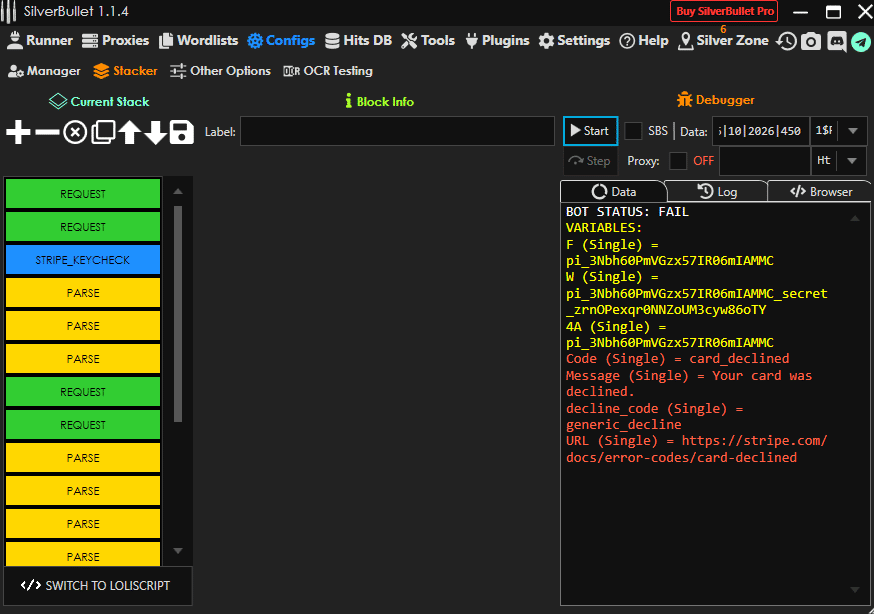This screenshot has height=614, width=874.
Task: Expand the data type dropdown beside Data field
Action: coord(852,131)
